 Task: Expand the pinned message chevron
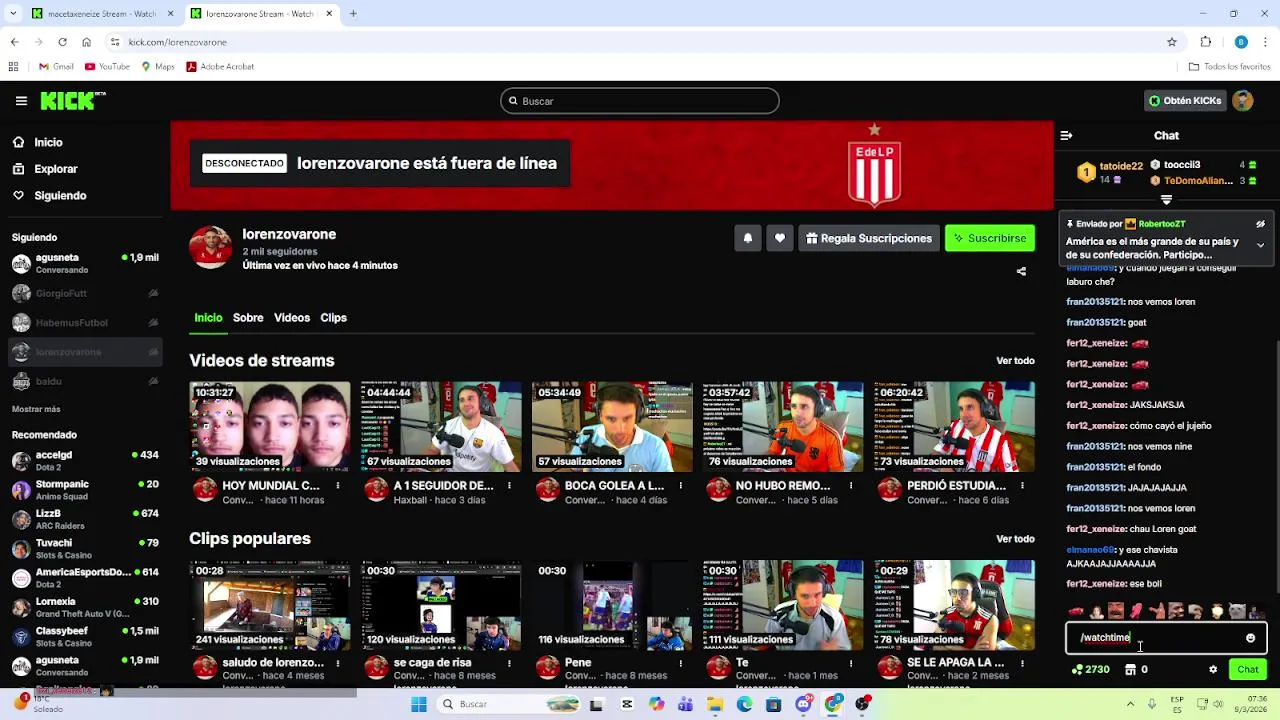pyautogui.click(x=1260, y=245)
